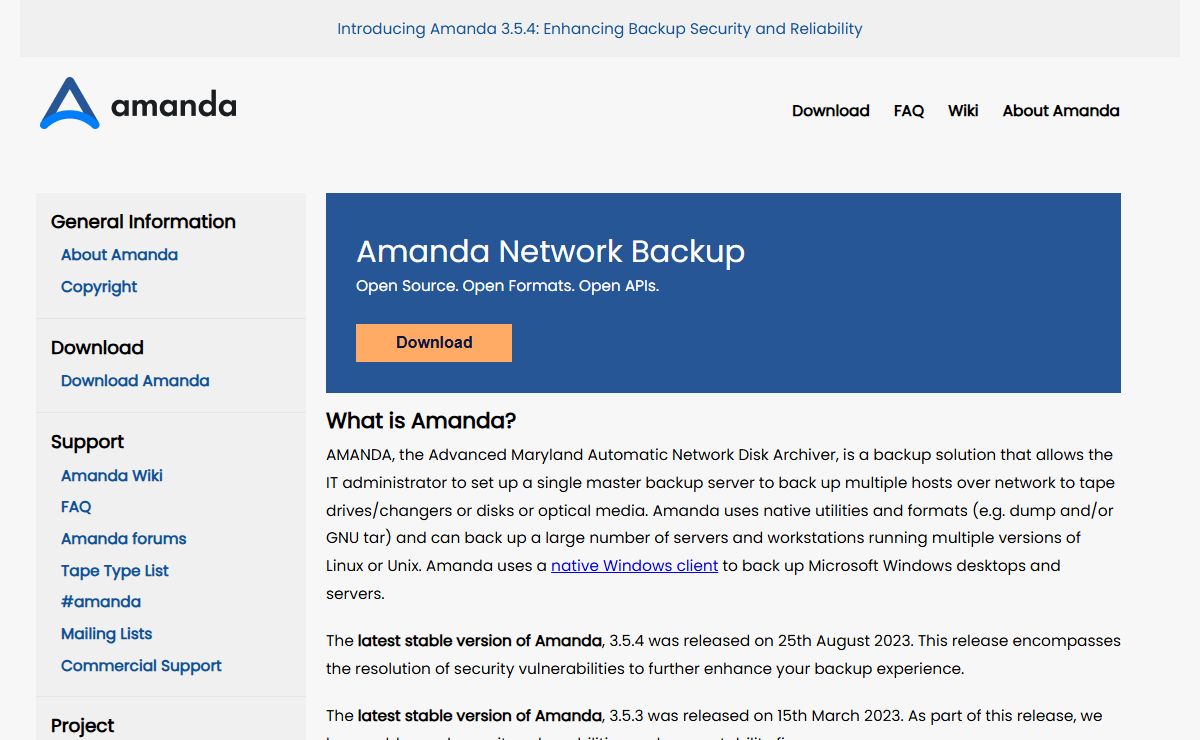
Task: Open the Amanda 3.5.4 announcement banner link
Action: [599, 29]
